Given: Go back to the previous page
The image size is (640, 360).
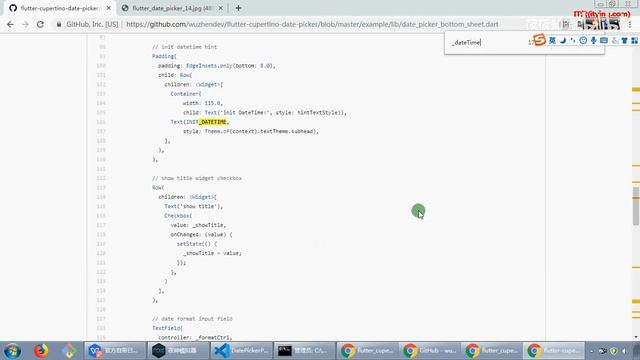Looking at the screenshot, I should [x=10, y=24].
